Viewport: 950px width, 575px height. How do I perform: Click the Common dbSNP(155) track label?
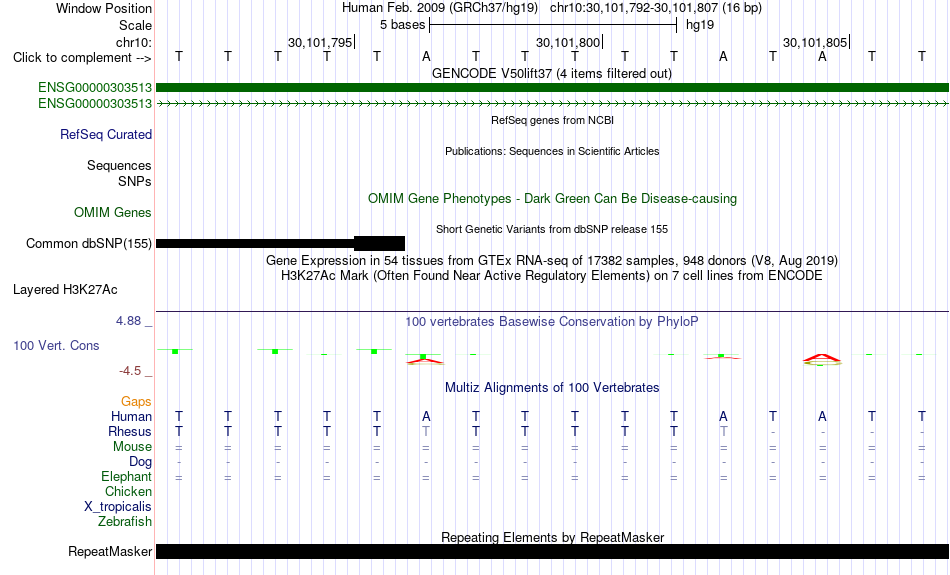tap(89, 244)
